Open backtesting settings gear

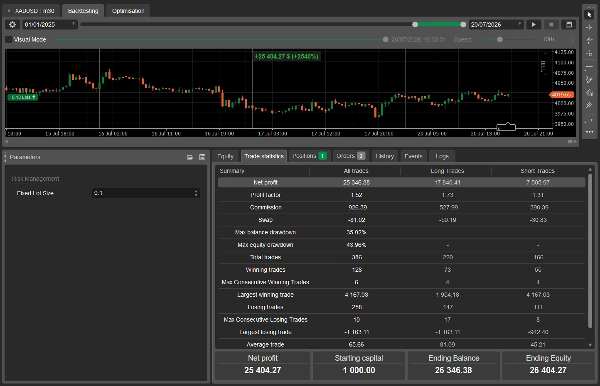[x=12, y=24]
